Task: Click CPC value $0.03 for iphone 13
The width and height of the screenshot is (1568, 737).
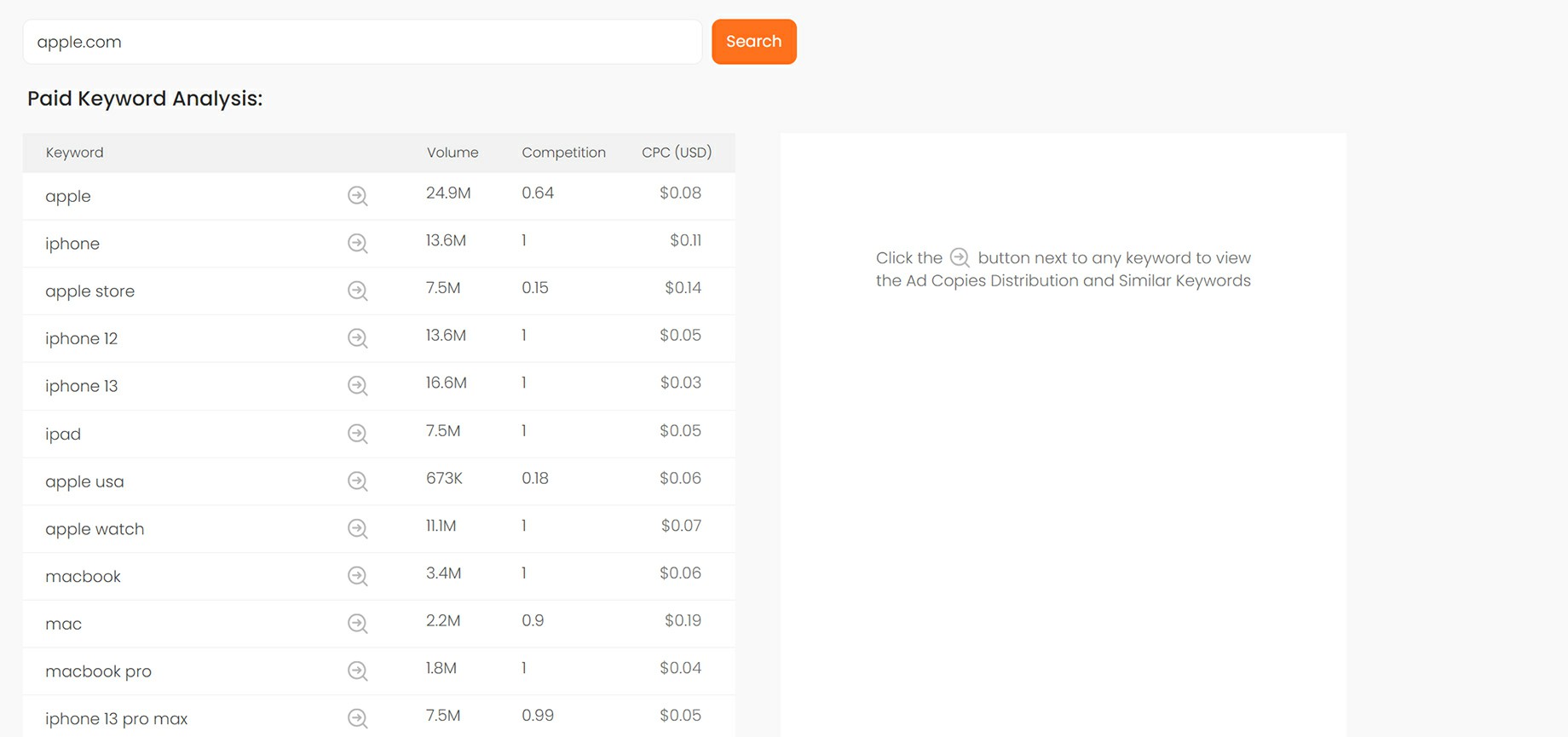Action: pyautogui.click(x=680, y=383)
